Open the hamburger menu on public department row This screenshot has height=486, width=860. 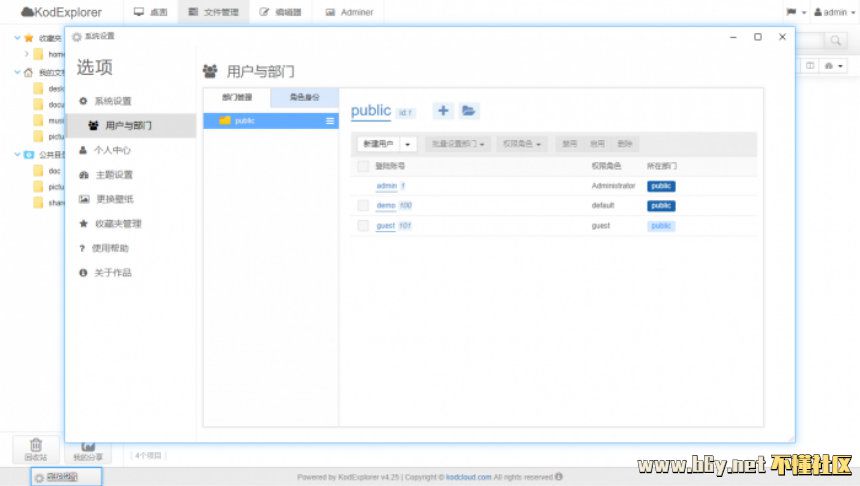tap(330, 121)
